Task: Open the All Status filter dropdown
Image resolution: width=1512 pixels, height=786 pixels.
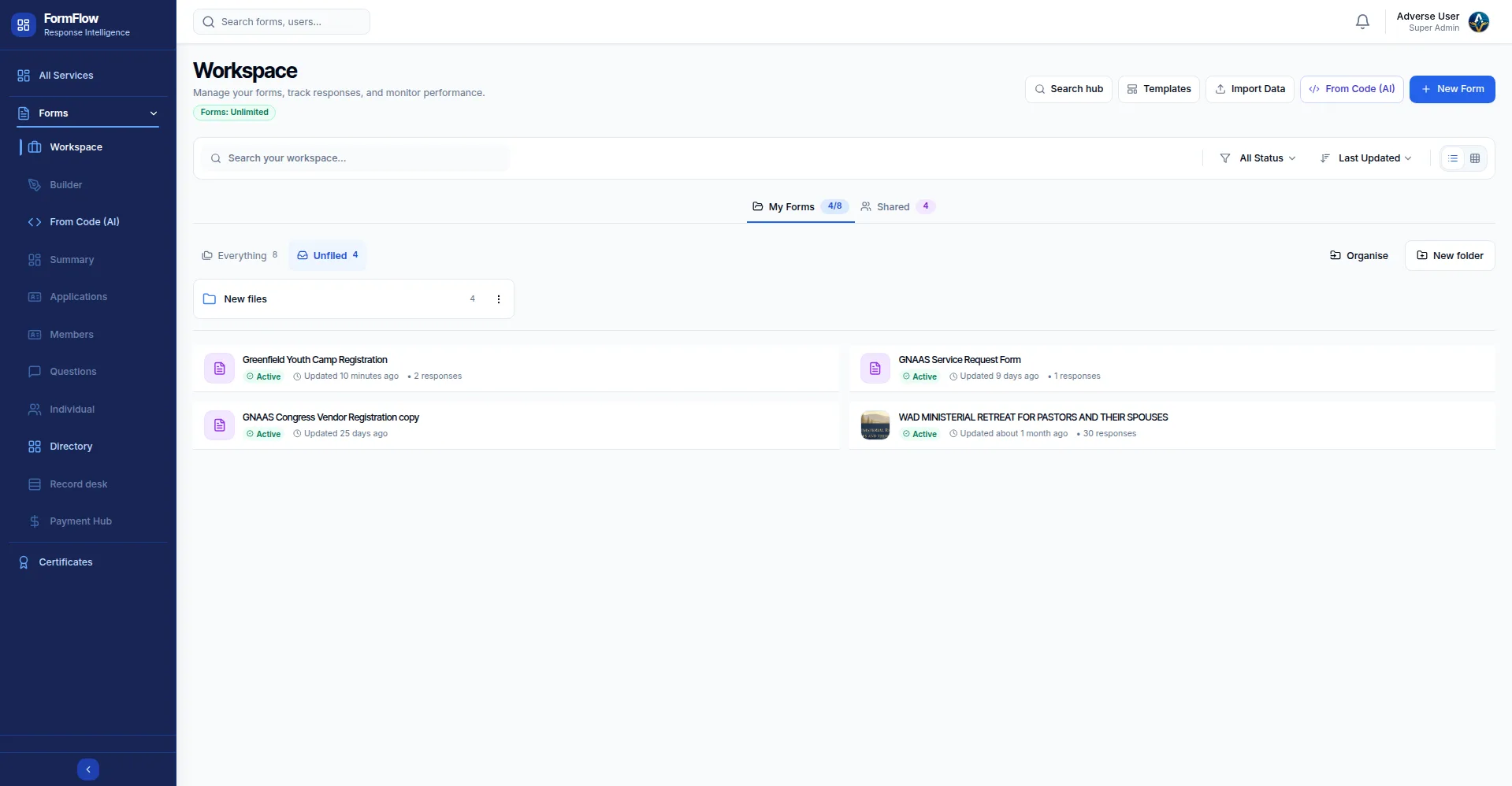Action: pos(1258,158)
